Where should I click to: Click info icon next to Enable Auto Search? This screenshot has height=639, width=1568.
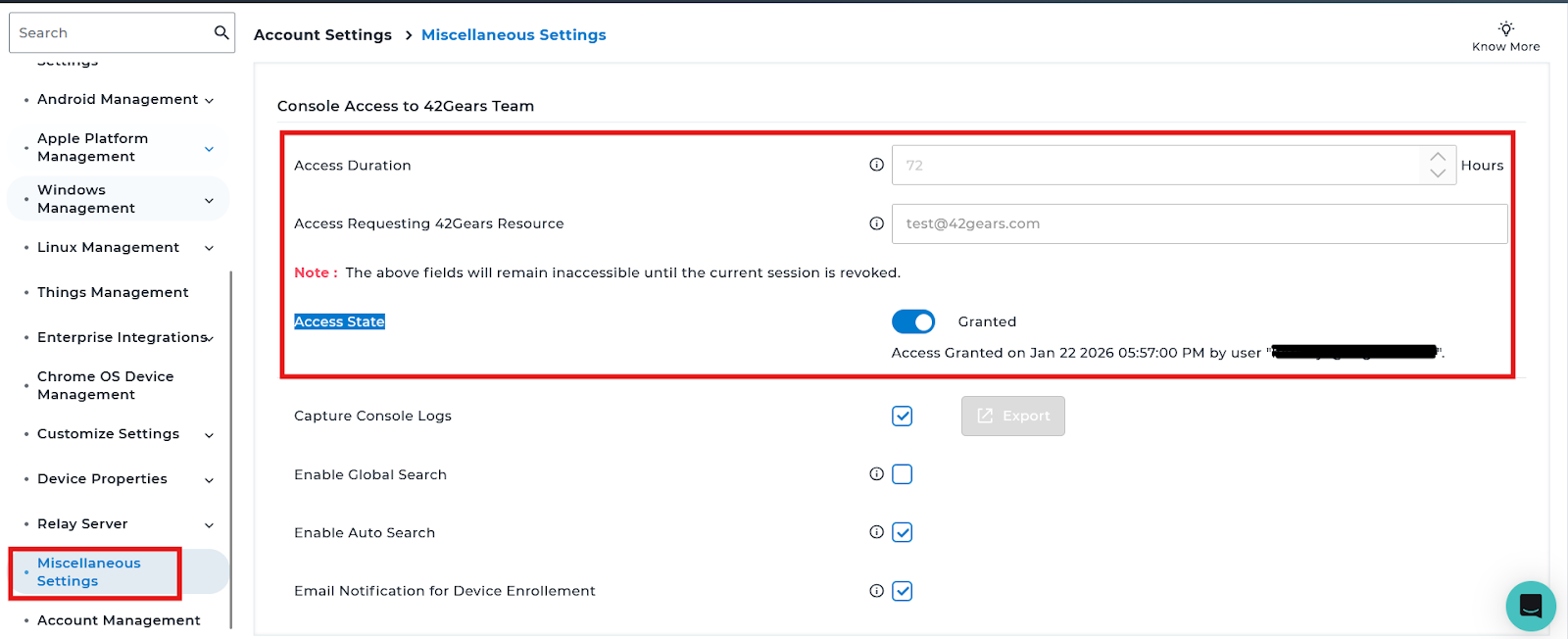pyautogui.click(x=876, y=532)
